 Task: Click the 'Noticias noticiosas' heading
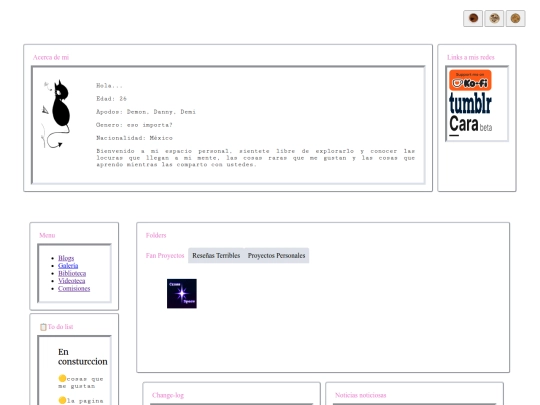[361, 395]
